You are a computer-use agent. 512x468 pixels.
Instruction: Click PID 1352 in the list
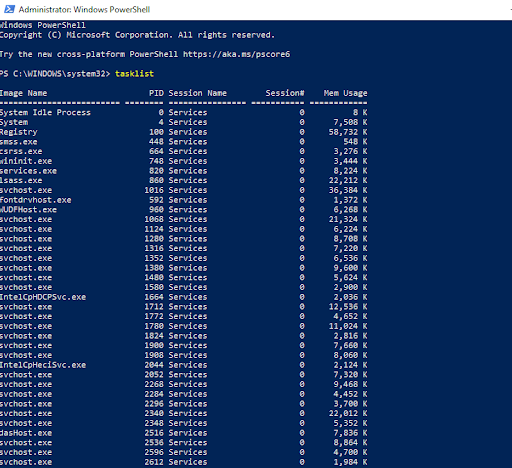pyautogui.click(x=154, y=258)
